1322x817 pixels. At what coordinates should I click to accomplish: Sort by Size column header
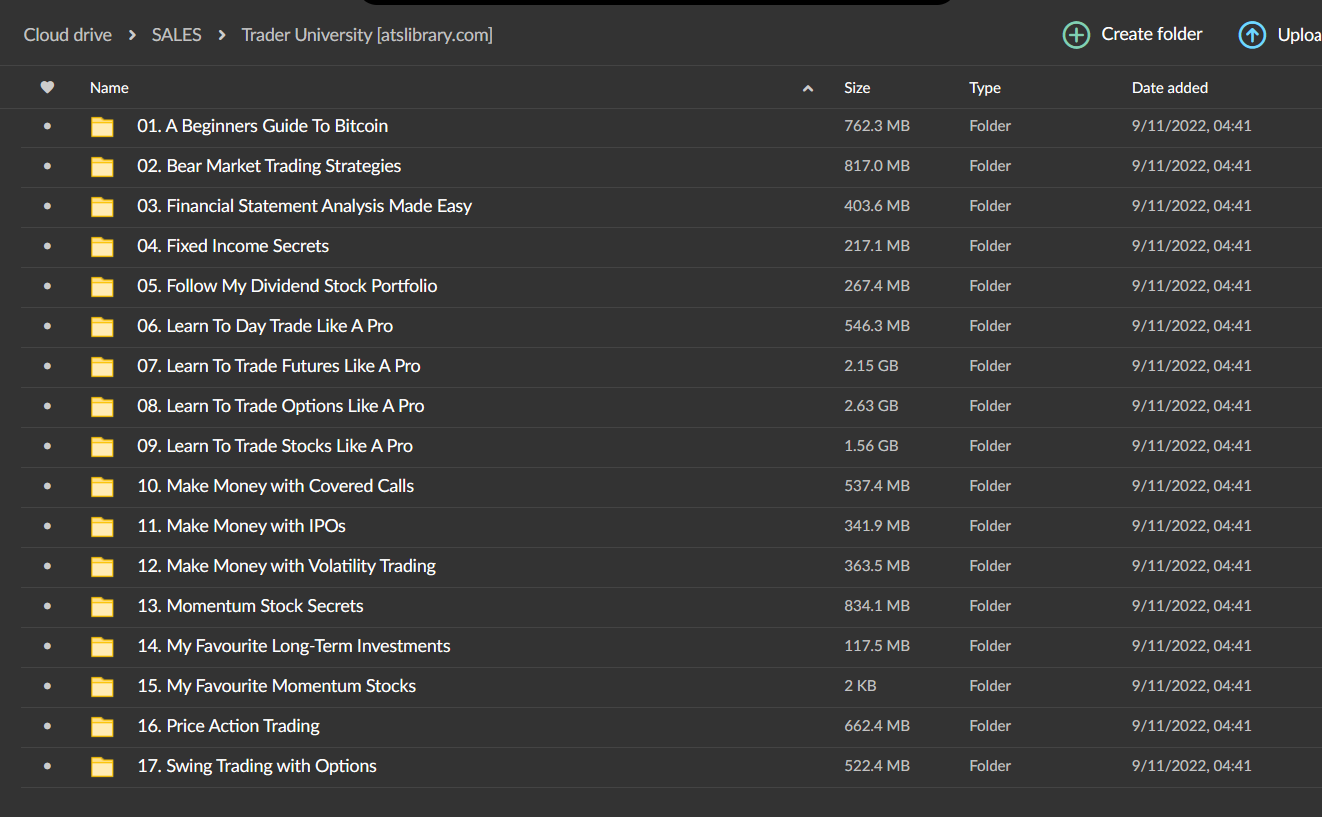click(857, 88)
